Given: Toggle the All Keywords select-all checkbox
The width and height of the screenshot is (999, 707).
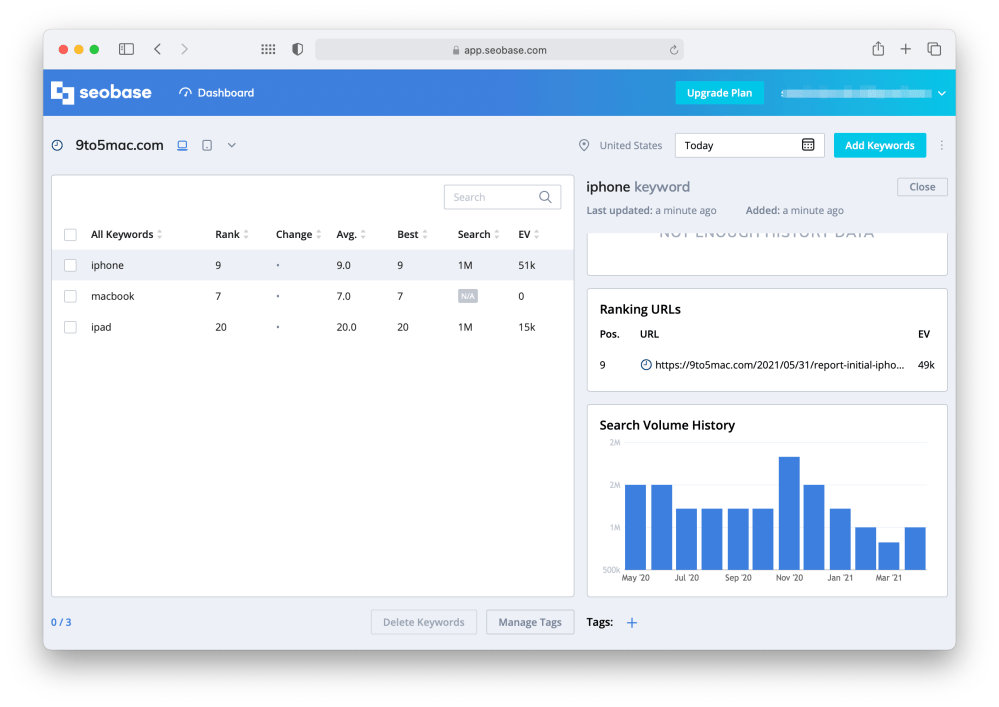Looking at the screenshot, I should point(70,235).
